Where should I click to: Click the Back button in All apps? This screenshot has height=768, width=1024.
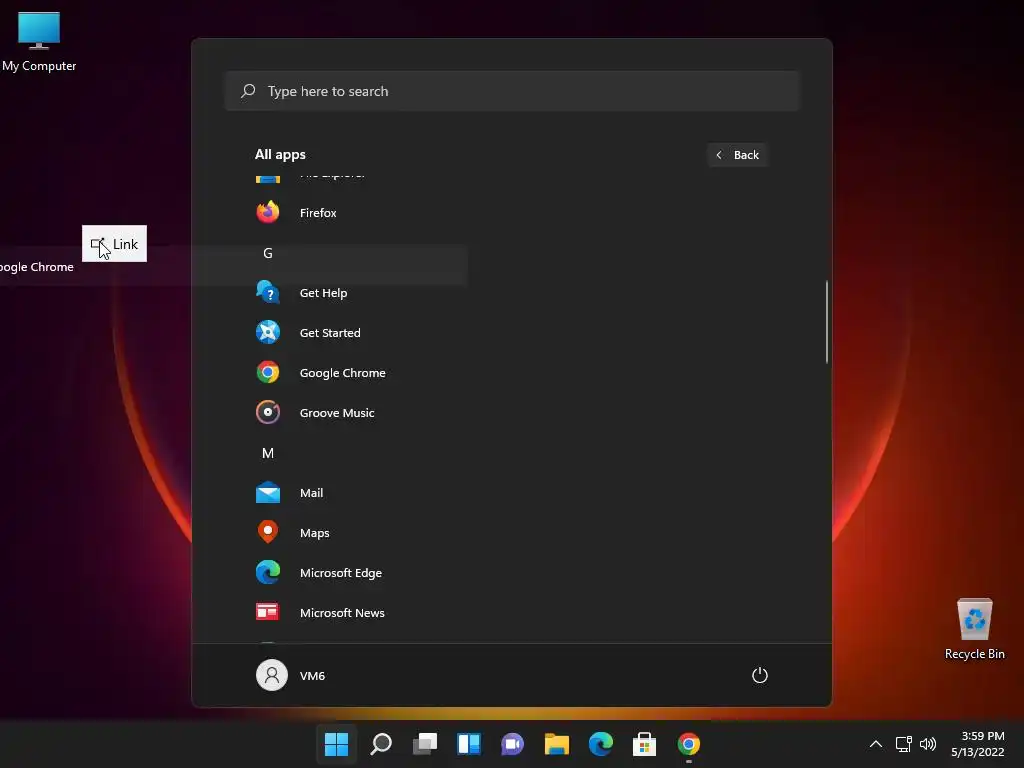coord(737,155)
